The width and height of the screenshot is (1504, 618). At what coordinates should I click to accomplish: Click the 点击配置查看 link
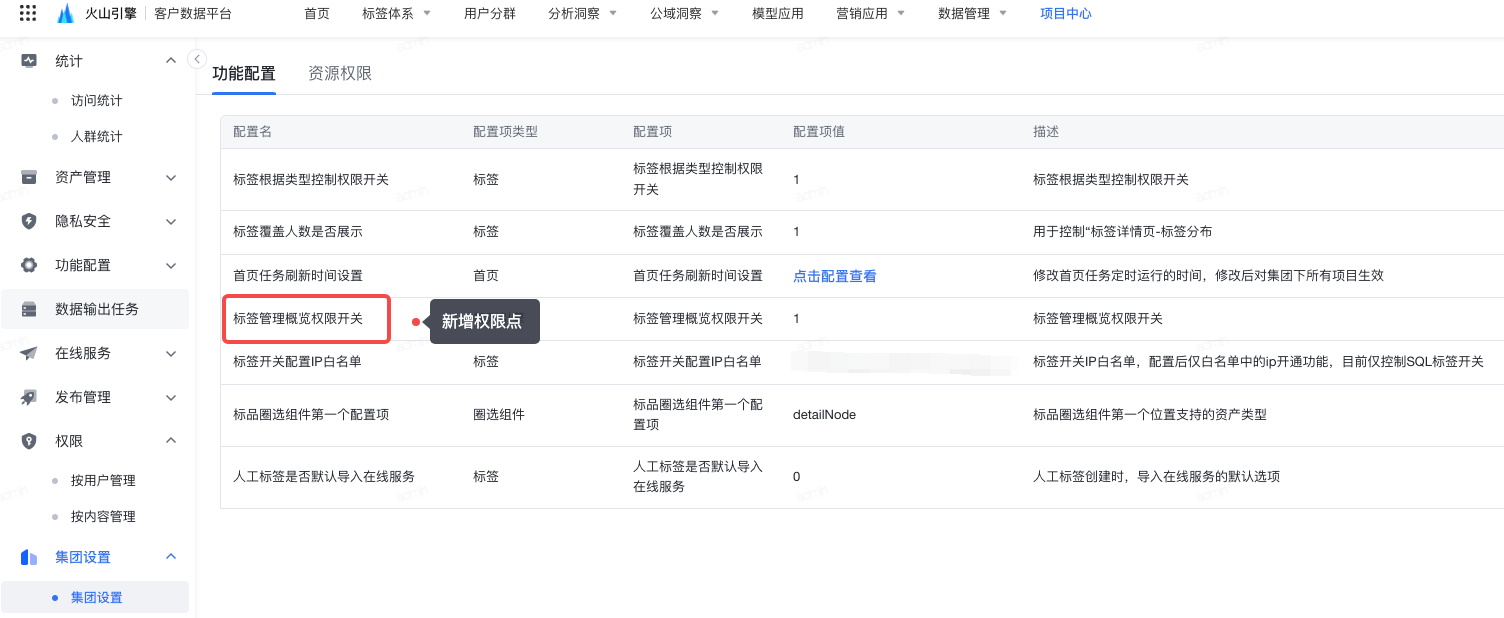pos(834,276)
